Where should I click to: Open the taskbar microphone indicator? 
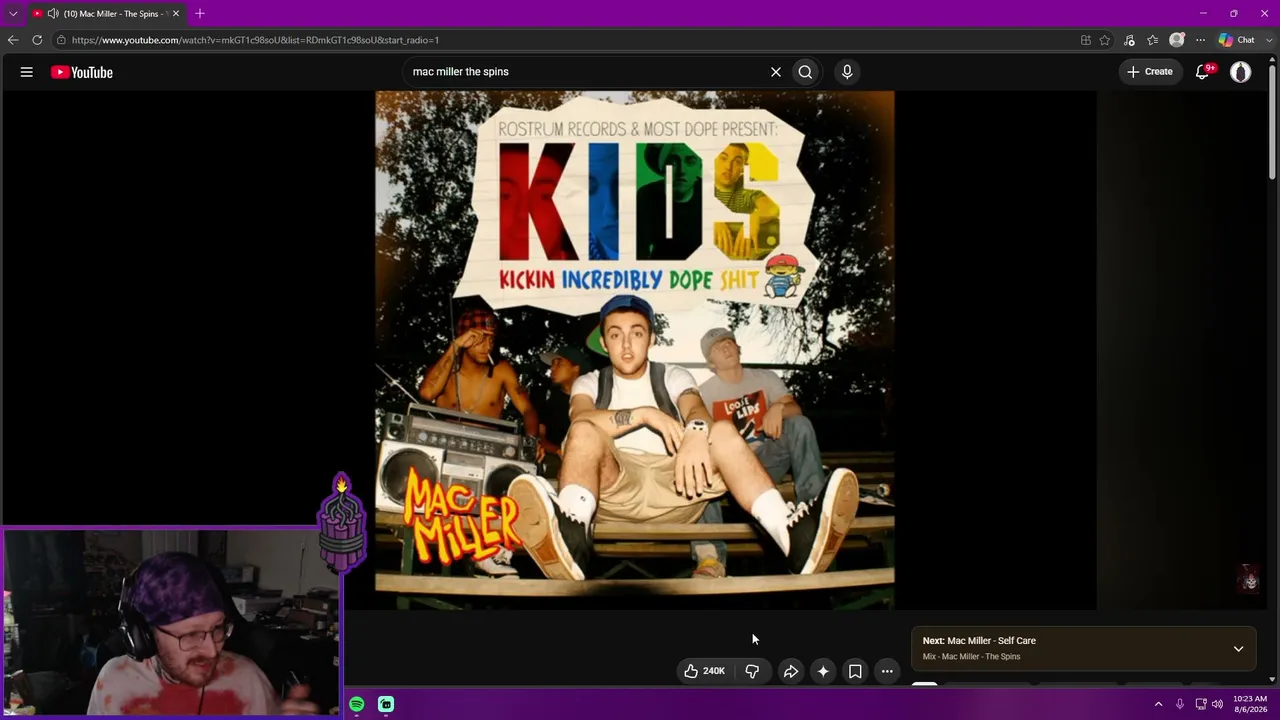1180,704
